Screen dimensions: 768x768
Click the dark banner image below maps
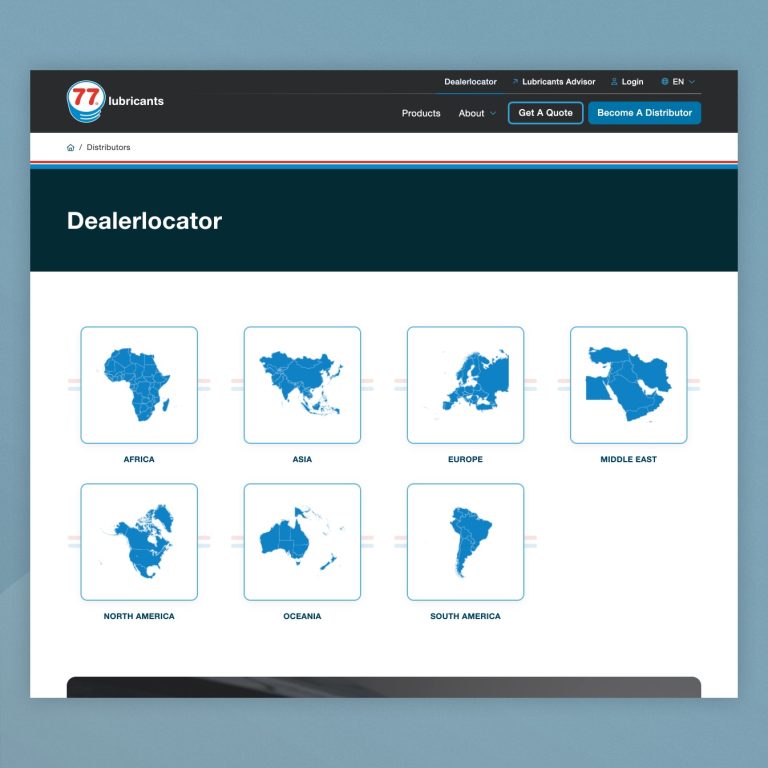point(384,687)
